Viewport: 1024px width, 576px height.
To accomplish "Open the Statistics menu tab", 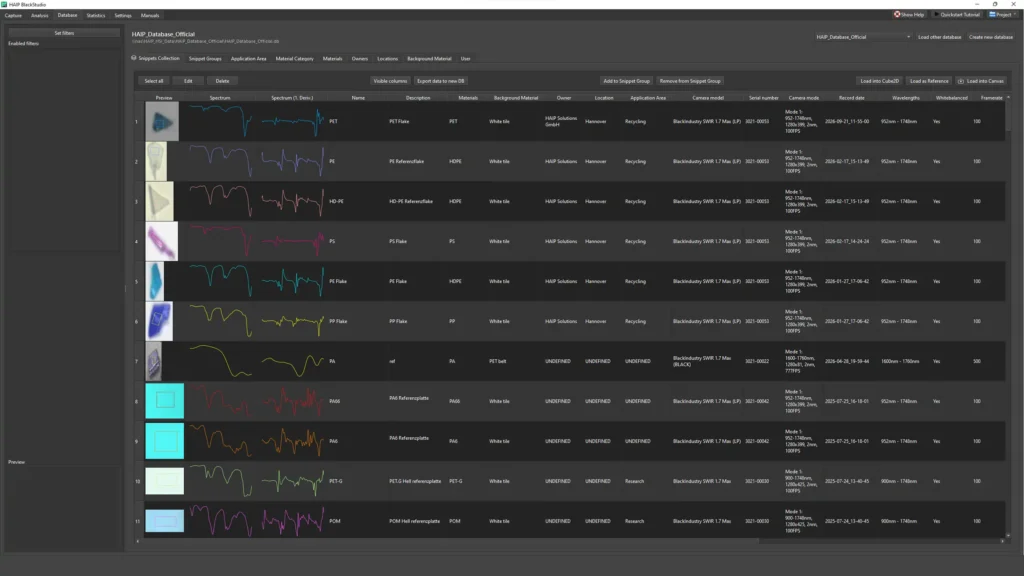I will coord(95,15).
